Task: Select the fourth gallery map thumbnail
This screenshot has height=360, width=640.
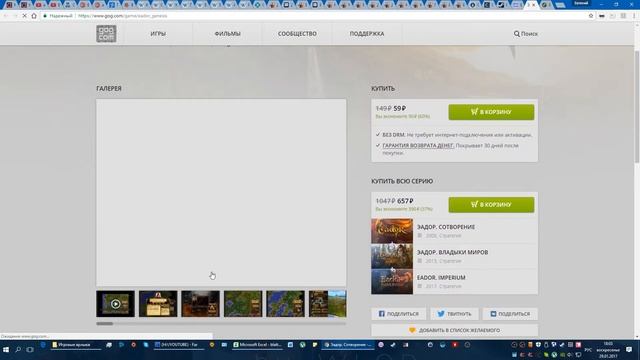Action: 243,304
